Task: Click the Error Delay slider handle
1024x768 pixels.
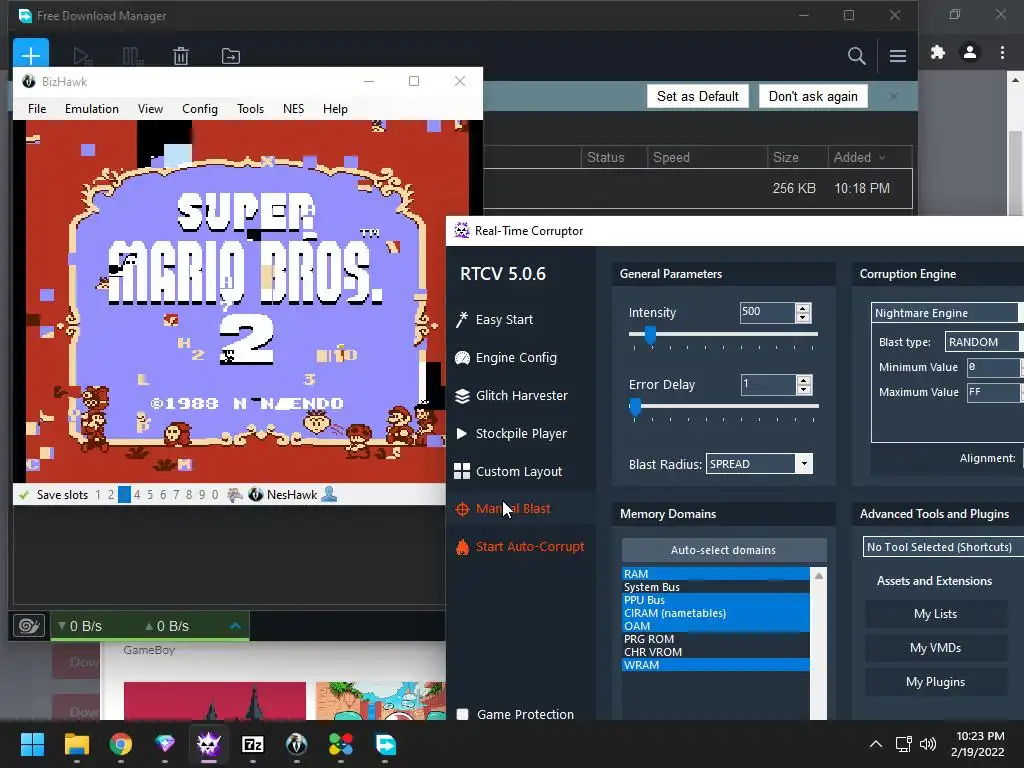Action: pos(635,407)
